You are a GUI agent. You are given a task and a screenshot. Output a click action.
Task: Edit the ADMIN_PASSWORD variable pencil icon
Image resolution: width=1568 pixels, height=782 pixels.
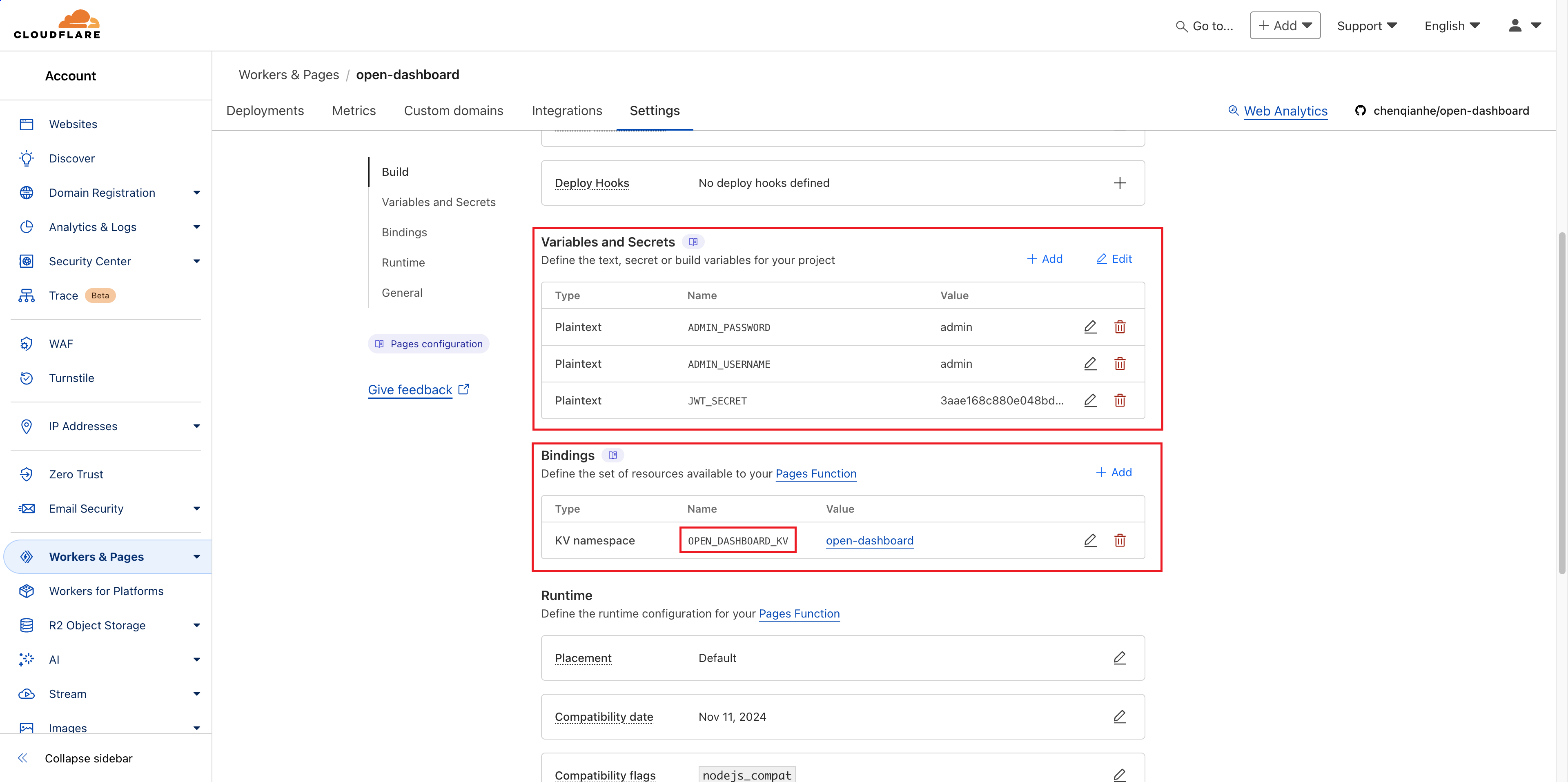[1090, 327]
